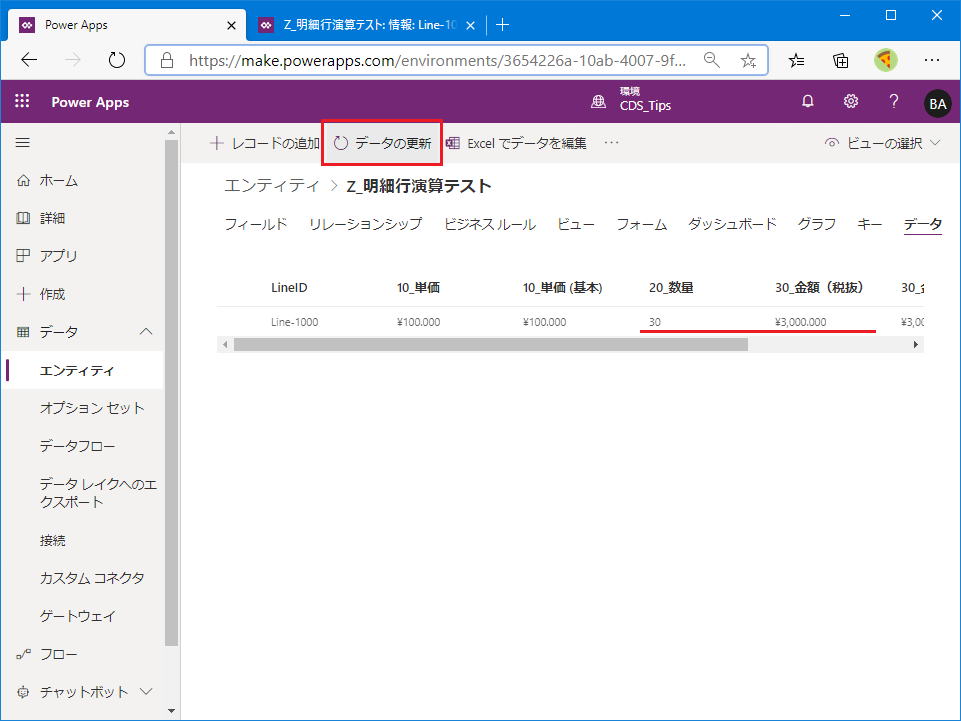Open a new browser tab with plus icon
The height and width of the screenshot is (721, 961).
(x=503, y=25)
